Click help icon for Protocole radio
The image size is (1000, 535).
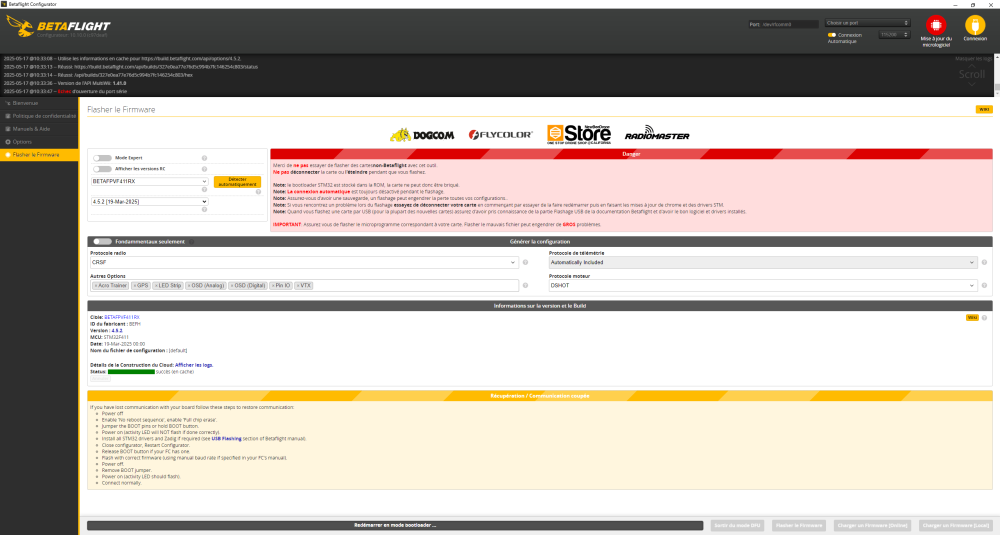[x=526, y=262]
